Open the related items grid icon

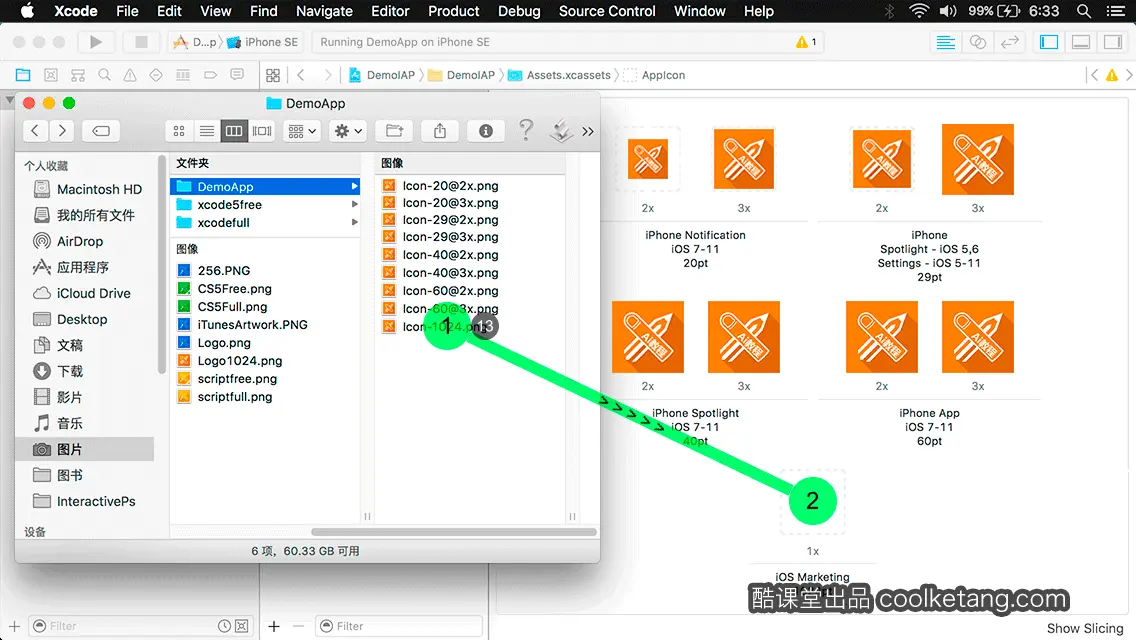tap(273, 75)
